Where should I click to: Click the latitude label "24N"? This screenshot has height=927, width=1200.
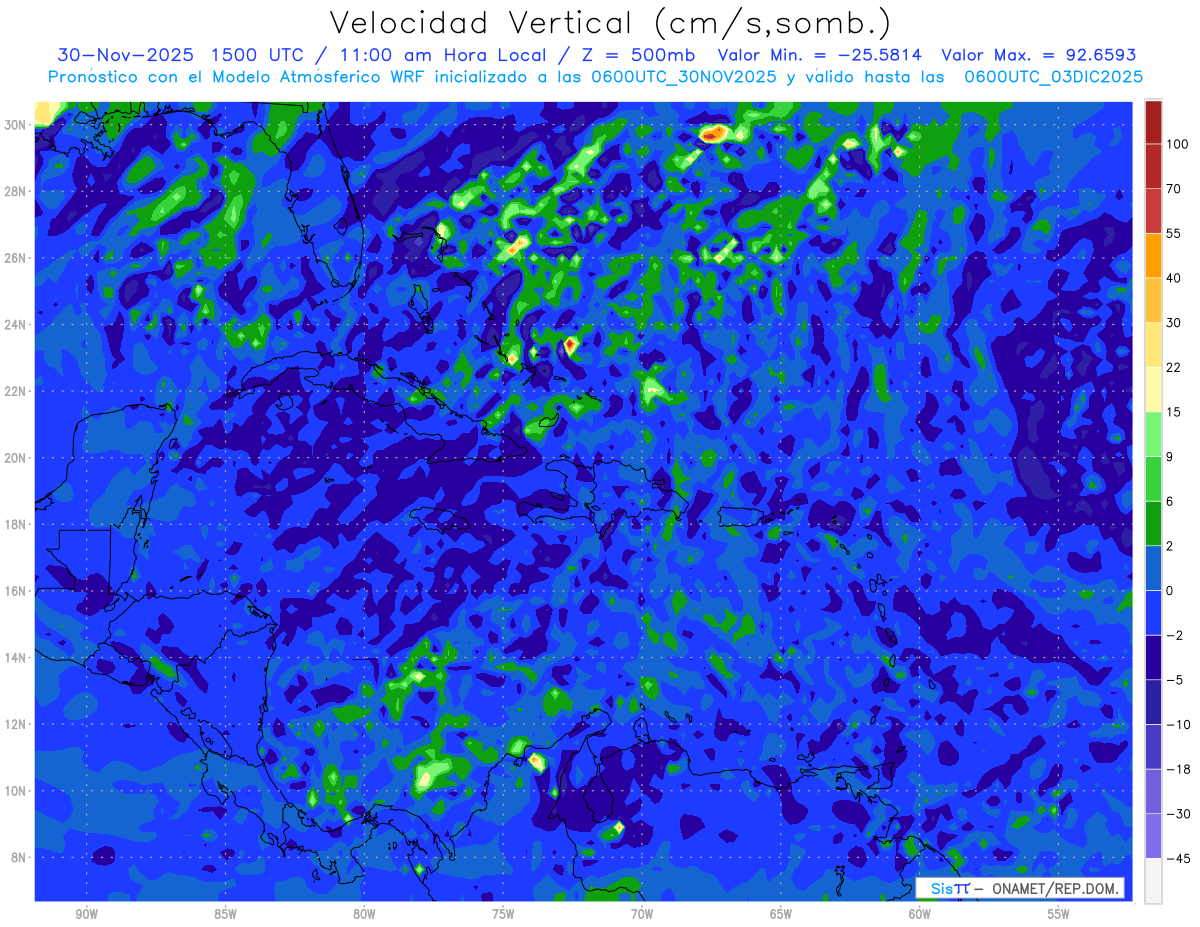pos(15,325)
